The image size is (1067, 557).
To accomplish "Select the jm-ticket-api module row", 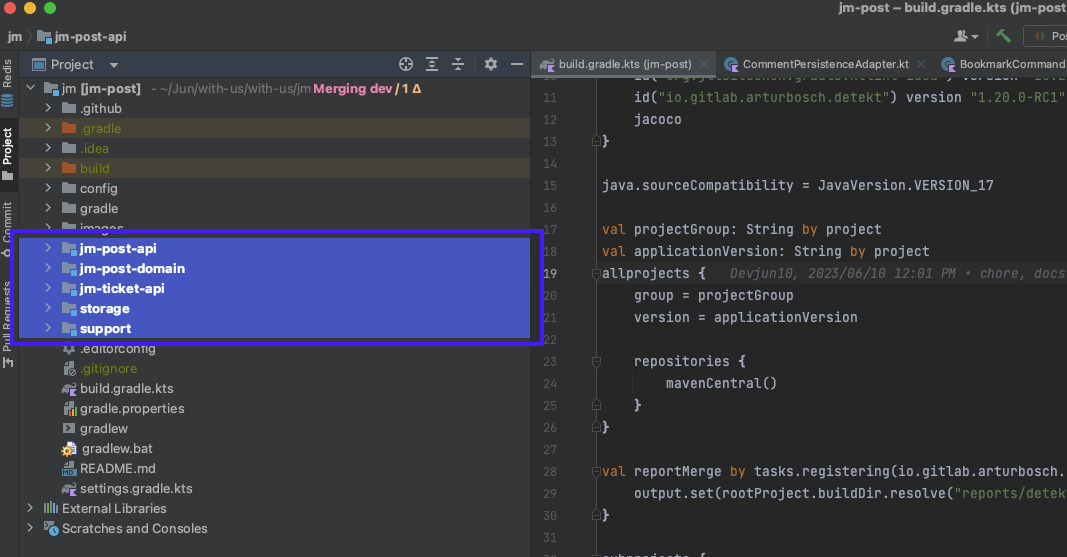I will tap(274, 288).
